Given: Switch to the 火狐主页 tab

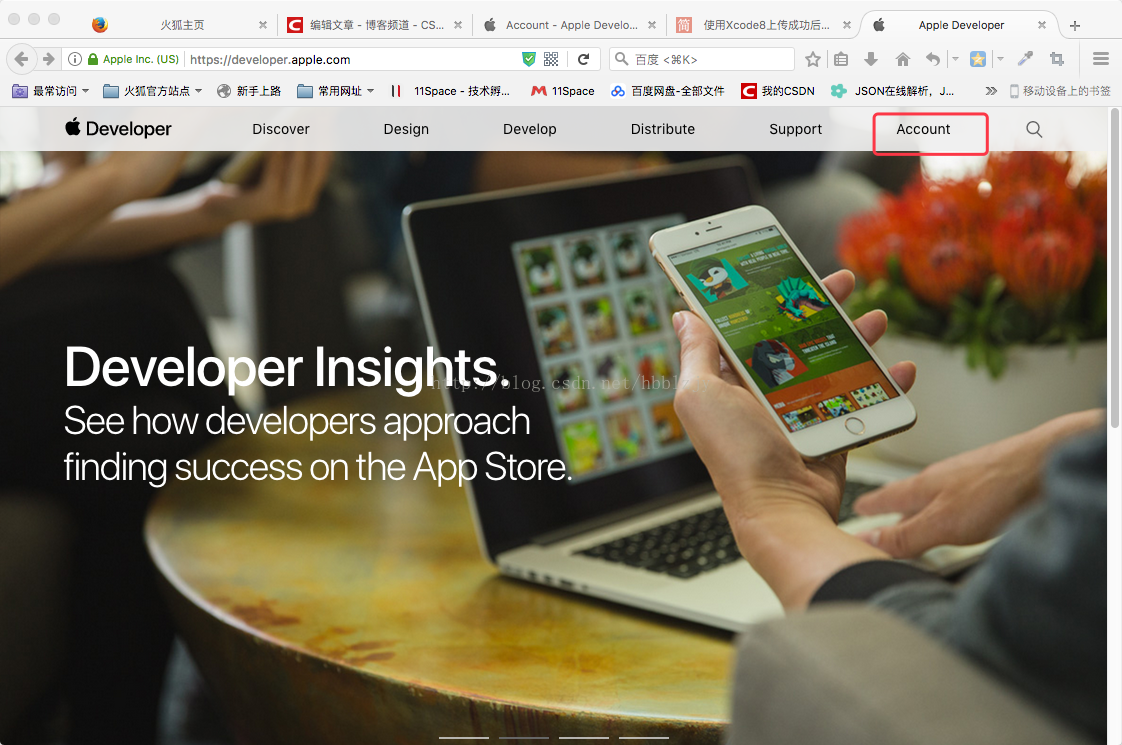Looking at the screenshot, I should [x=182, y=25].
